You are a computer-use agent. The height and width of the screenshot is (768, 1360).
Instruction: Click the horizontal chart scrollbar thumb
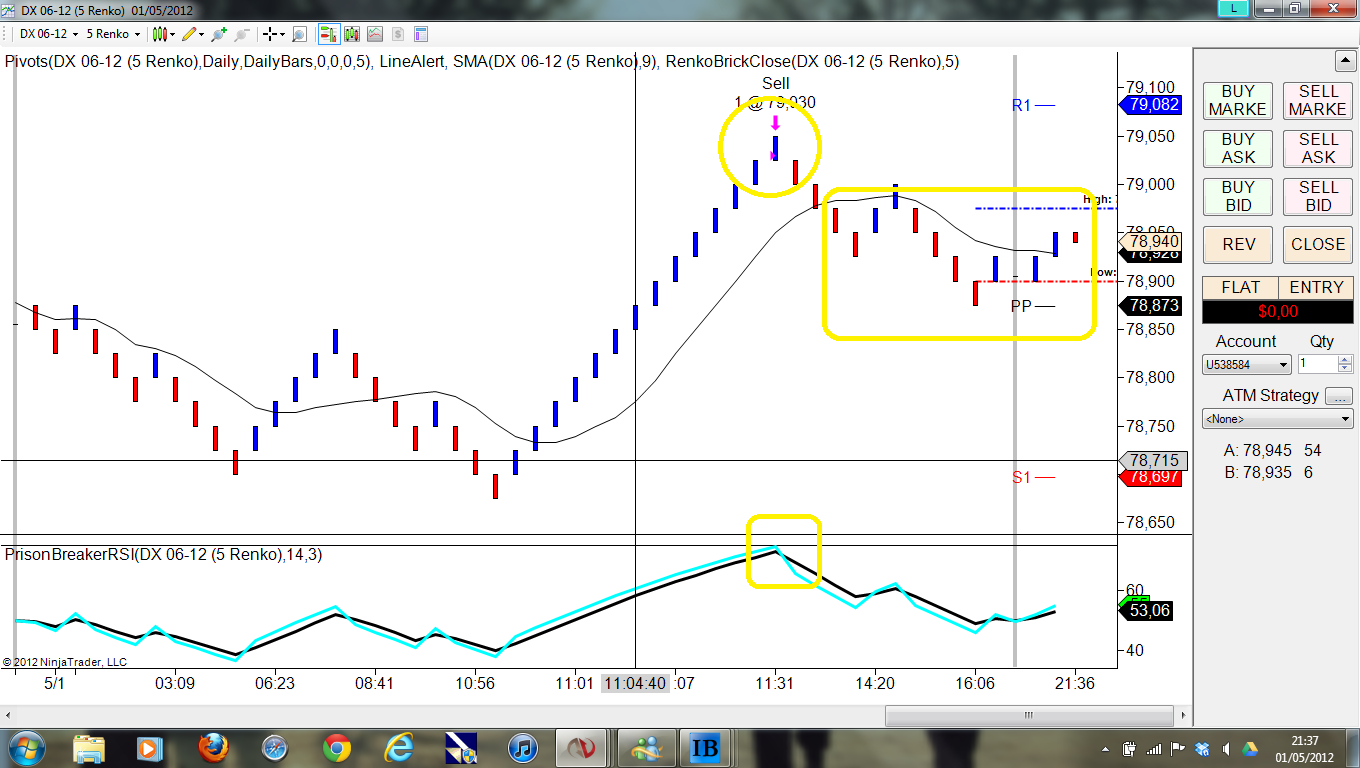(1027, 715)
